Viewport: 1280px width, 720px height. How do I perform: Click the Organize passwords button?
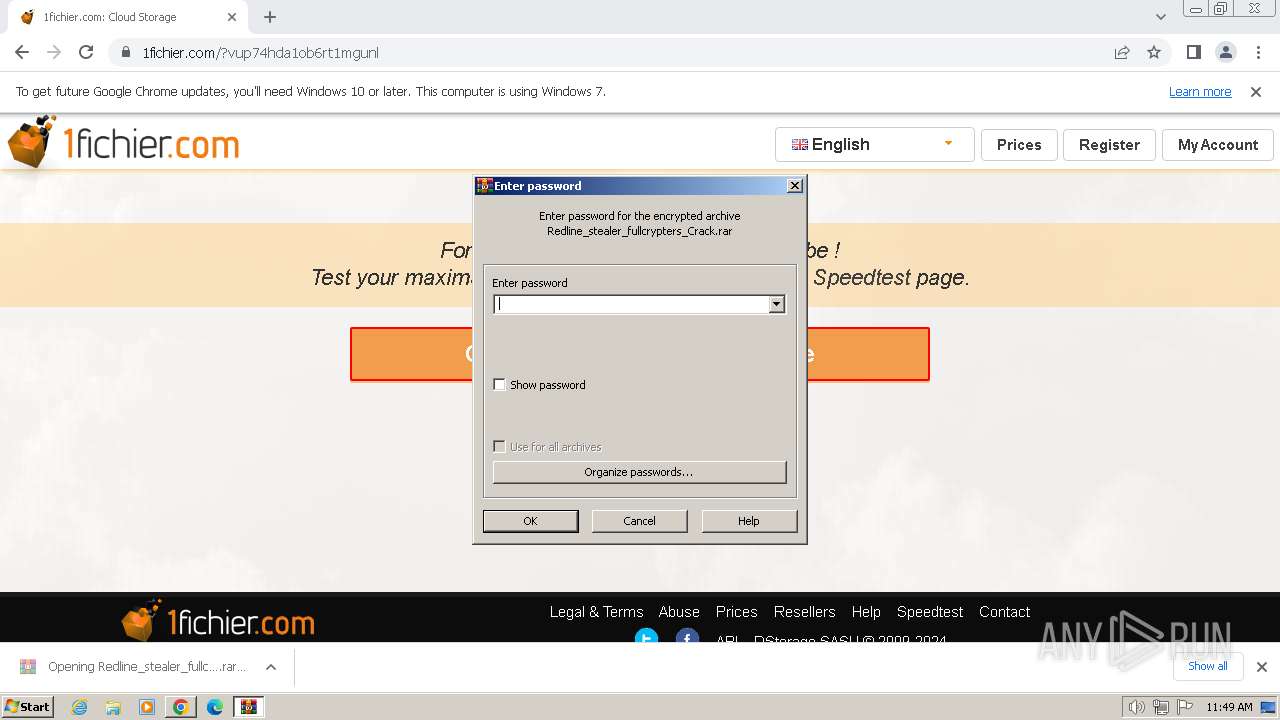pyautogui.click(x=639, y=472)
